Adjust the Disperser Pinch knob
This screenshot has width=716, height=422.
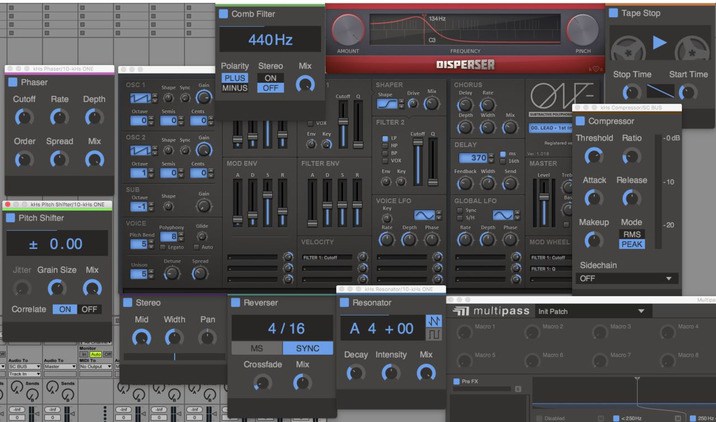point(583,30)
